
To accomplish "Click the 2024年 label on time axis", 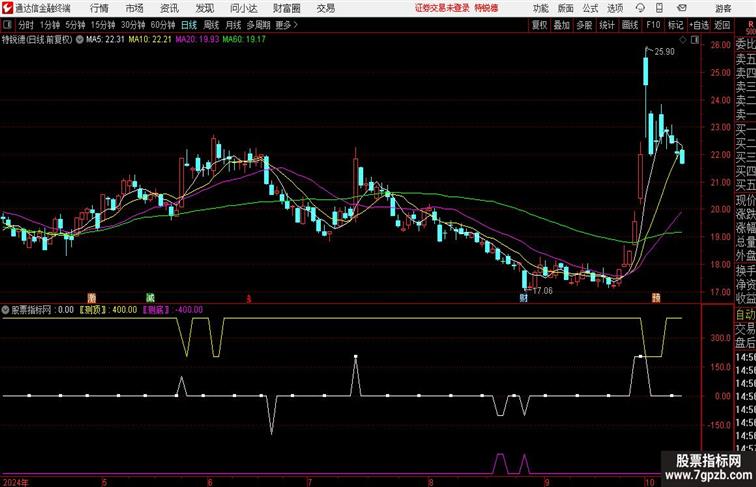I will click(x=15, y=482).
